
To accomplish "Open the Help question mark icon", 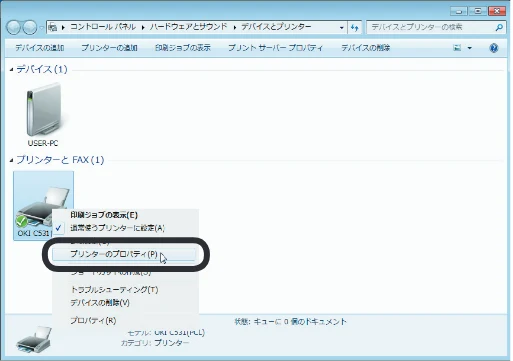I will coord(494,48).
